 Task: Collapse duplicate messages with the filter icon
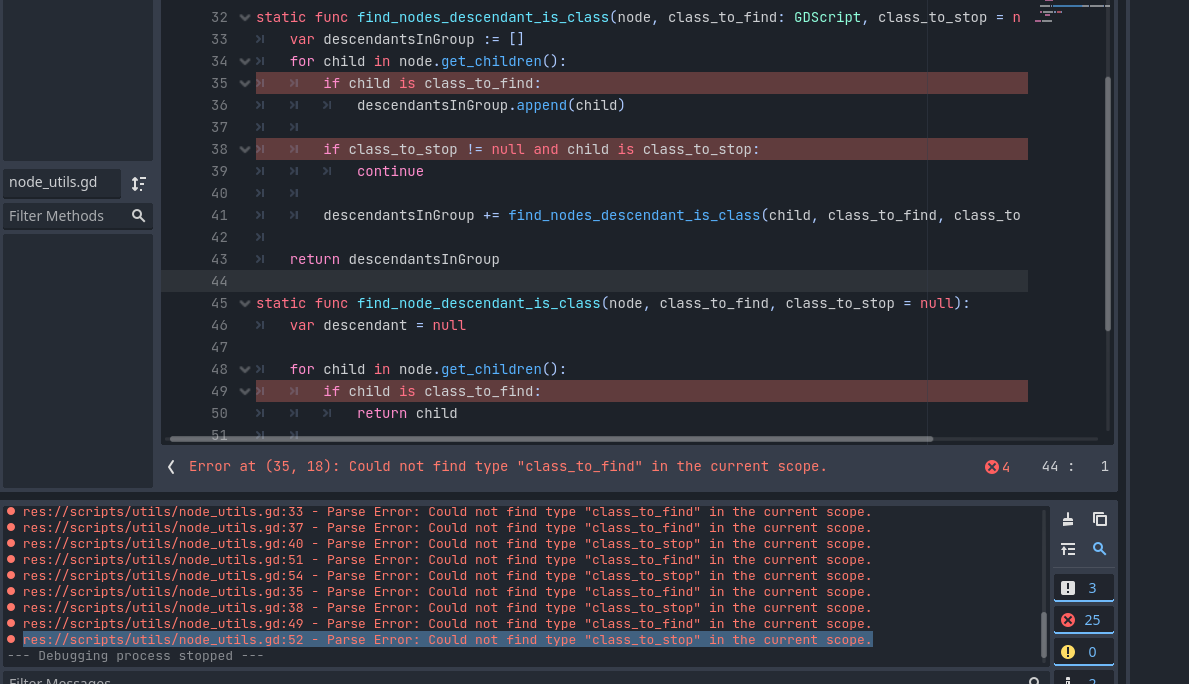tap(1067, 548)
